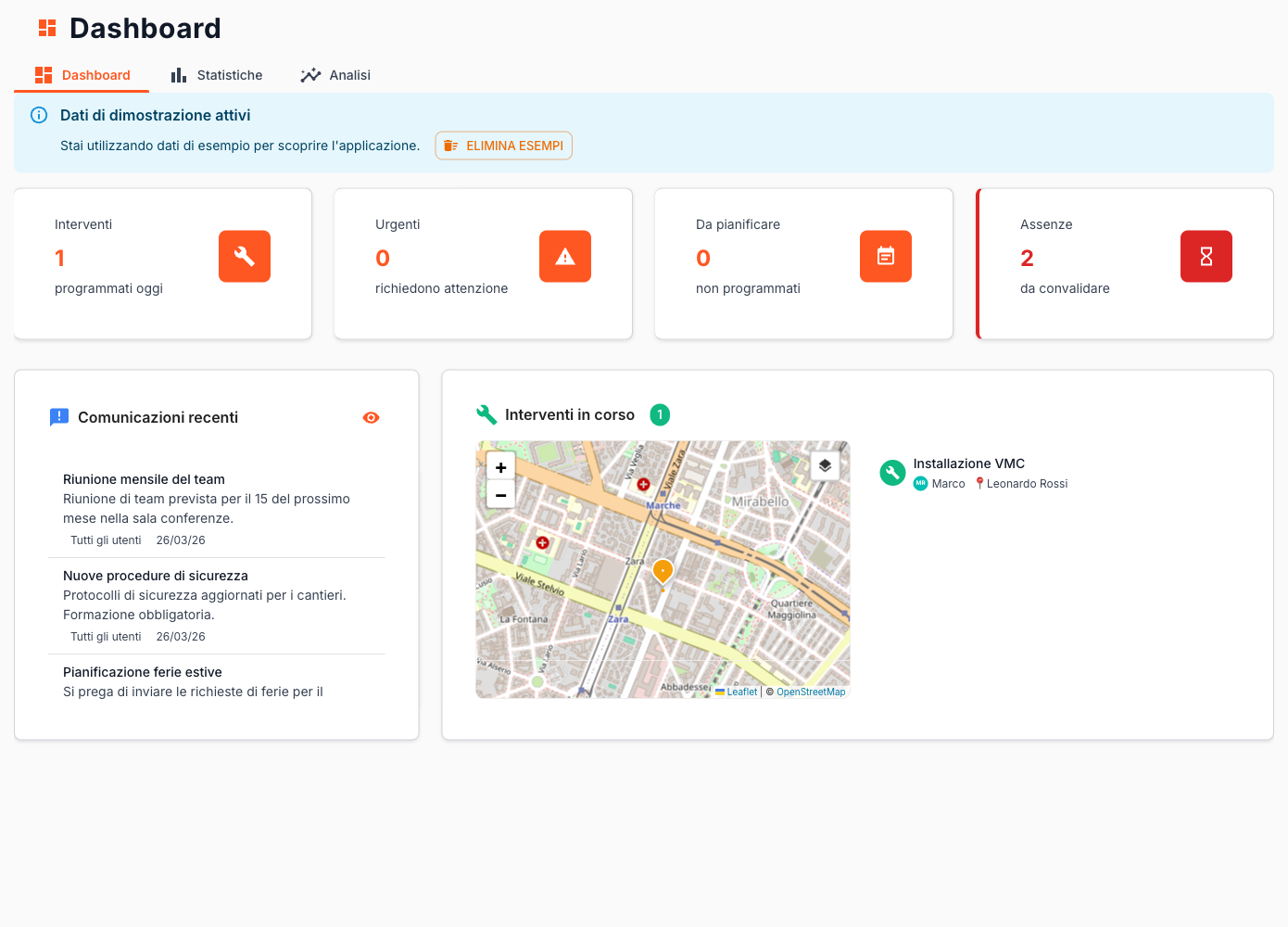Image resolution: width=1288 pixels, height=927 pixels.
Task: Click the warning triangle icon in Urgenti card
Action: (565, 257)
